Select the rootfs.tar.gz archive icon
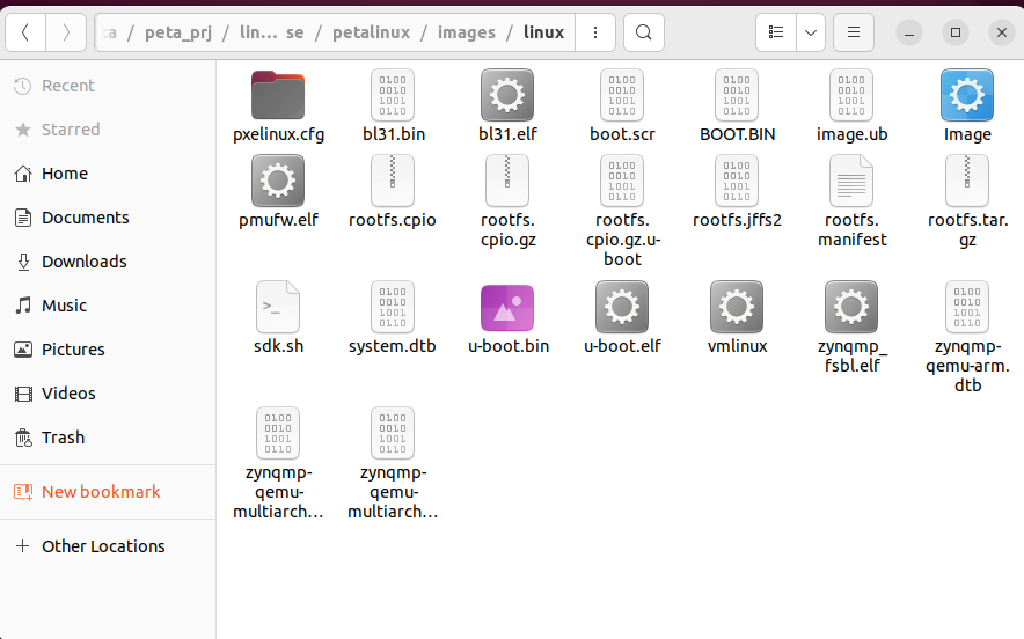 pyautogui.click(x=966, y=182)
